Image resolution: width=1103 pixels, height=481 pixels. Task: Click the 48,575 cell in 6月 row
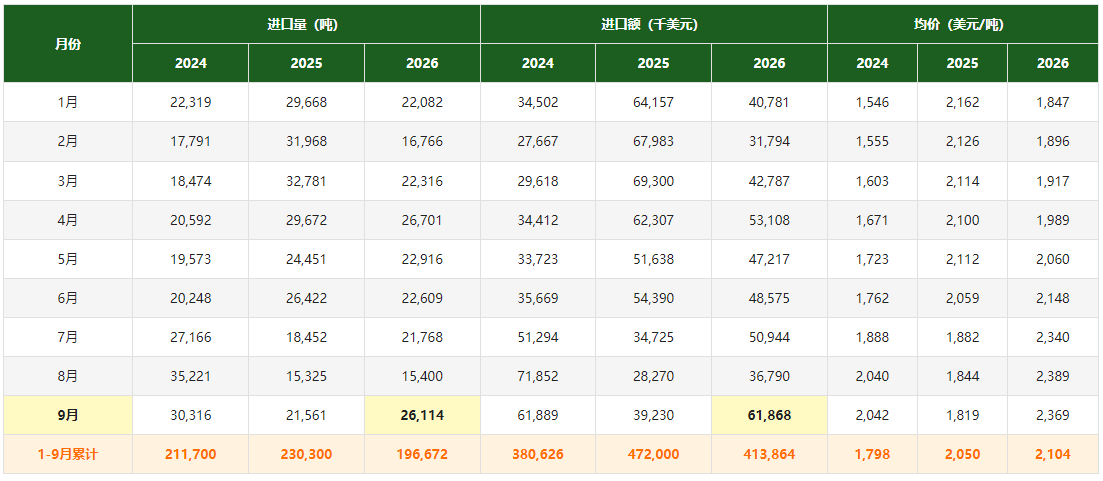tap(769, 298)
